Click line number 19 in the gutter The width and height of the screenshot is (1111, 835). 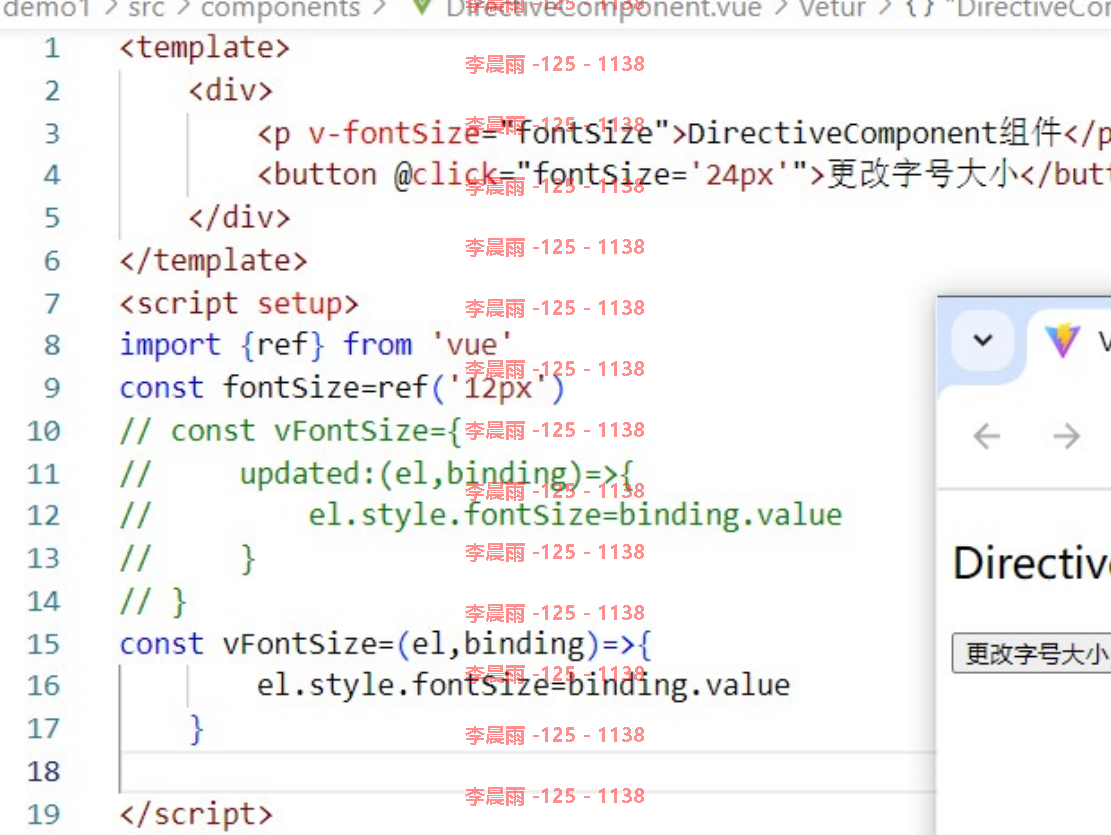[x=43, y=814]
